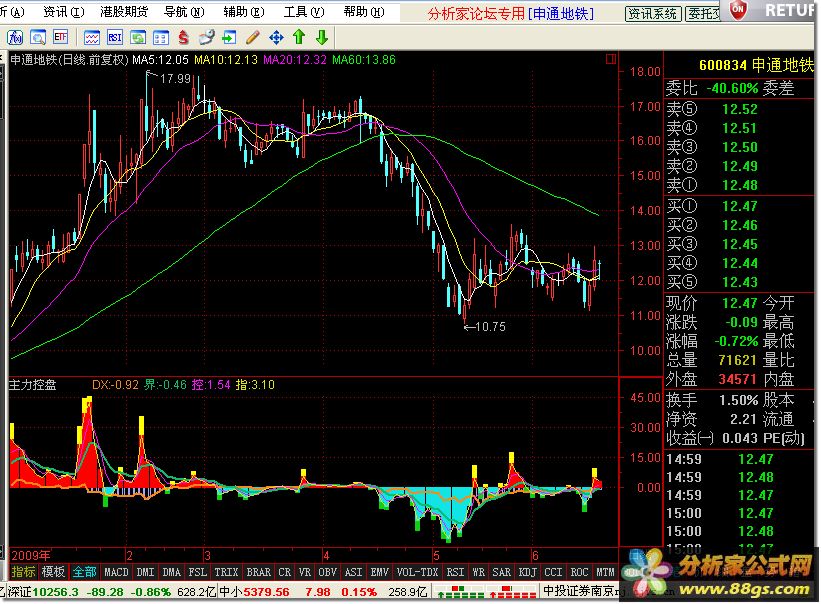Image resolution: width=821 pixels, height=604 pixels.
Task: Click the 600834 申通地铁 stock title
Action: coord(757,65)
